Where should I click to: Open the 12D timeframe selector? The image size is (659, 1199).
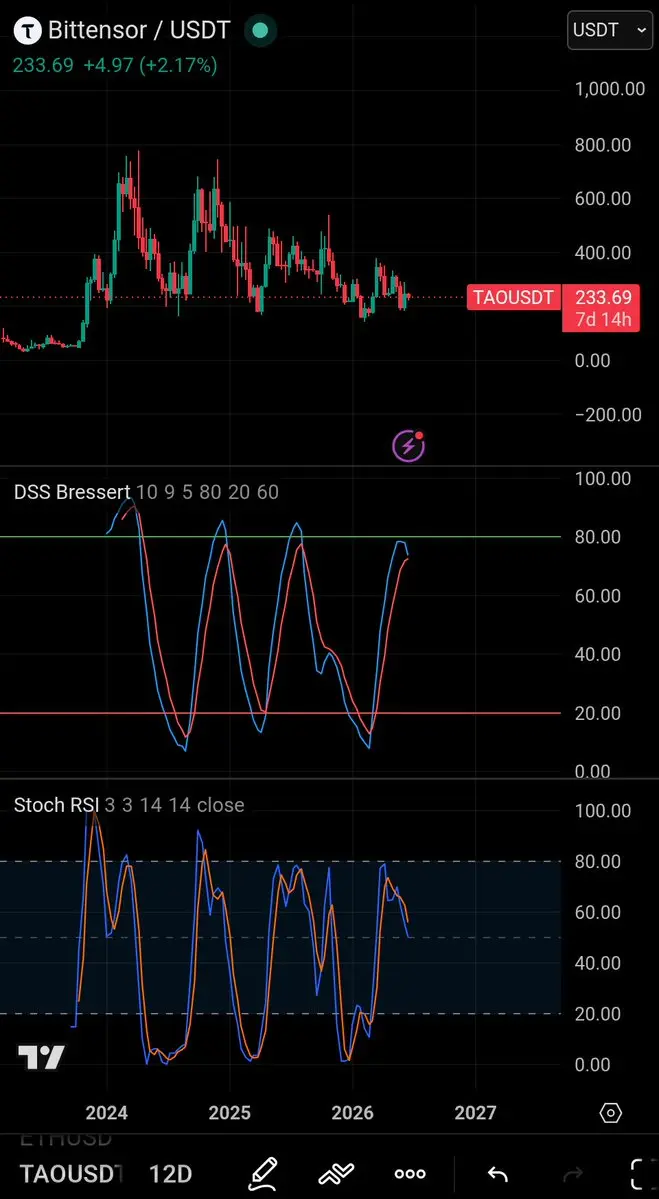click(170, 1173)
